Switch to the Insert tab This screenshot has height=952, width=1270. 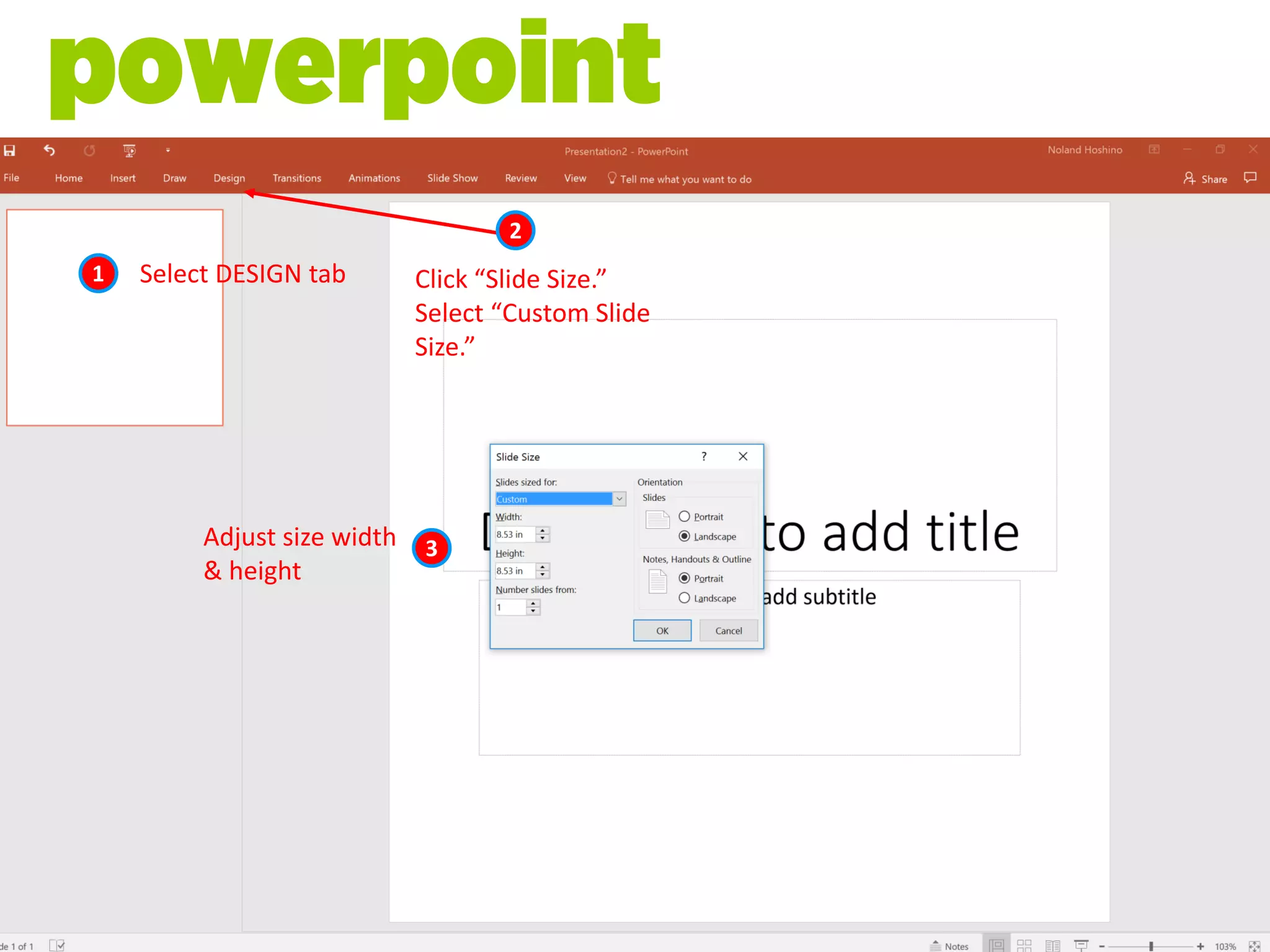pos(123,178)
